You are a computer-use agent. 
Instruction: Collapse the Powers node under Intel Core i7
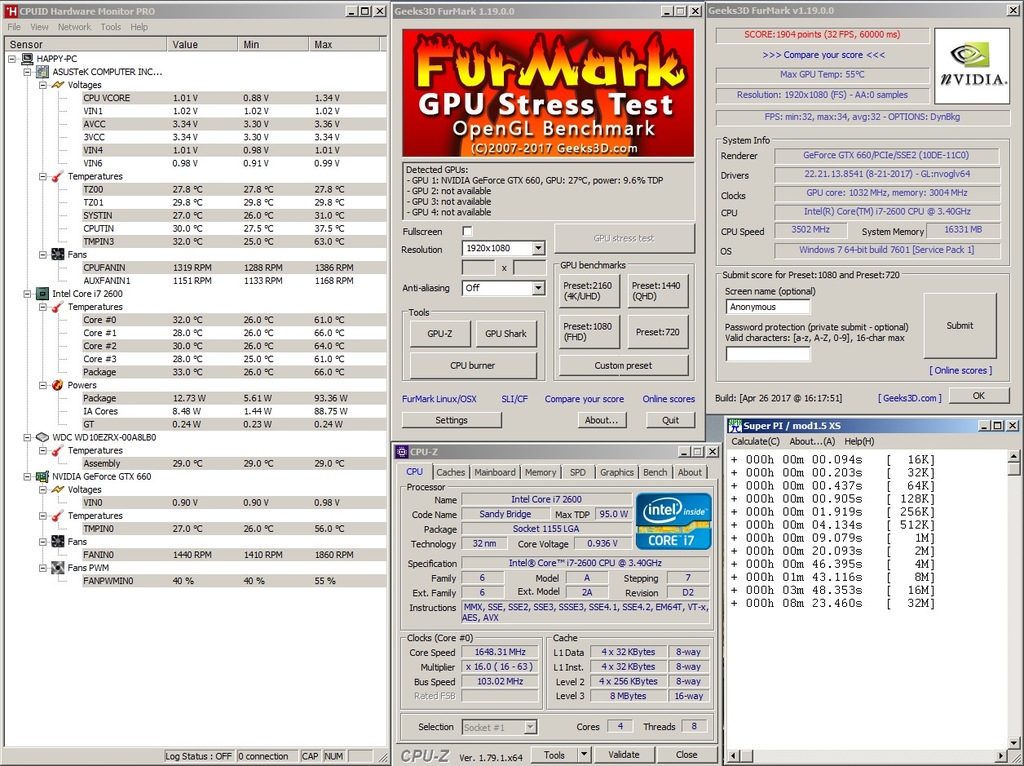pyautogui.click(x=43, y=385)
